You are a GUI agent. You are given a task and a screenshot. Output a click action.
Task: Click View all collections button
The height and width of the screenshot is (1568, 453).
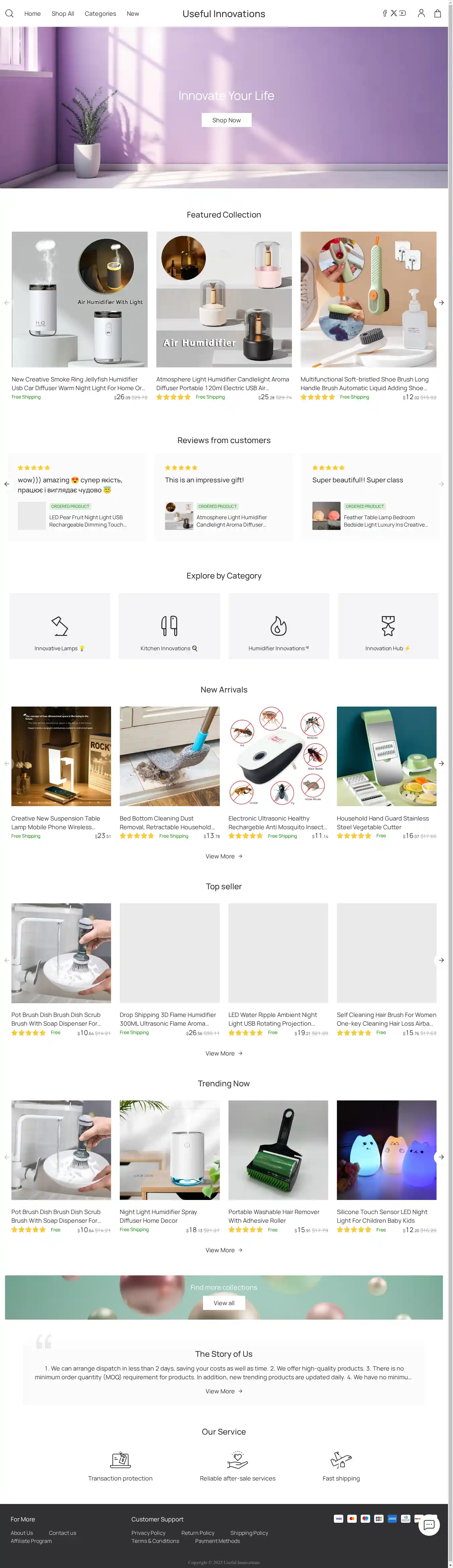point(224,1303)
